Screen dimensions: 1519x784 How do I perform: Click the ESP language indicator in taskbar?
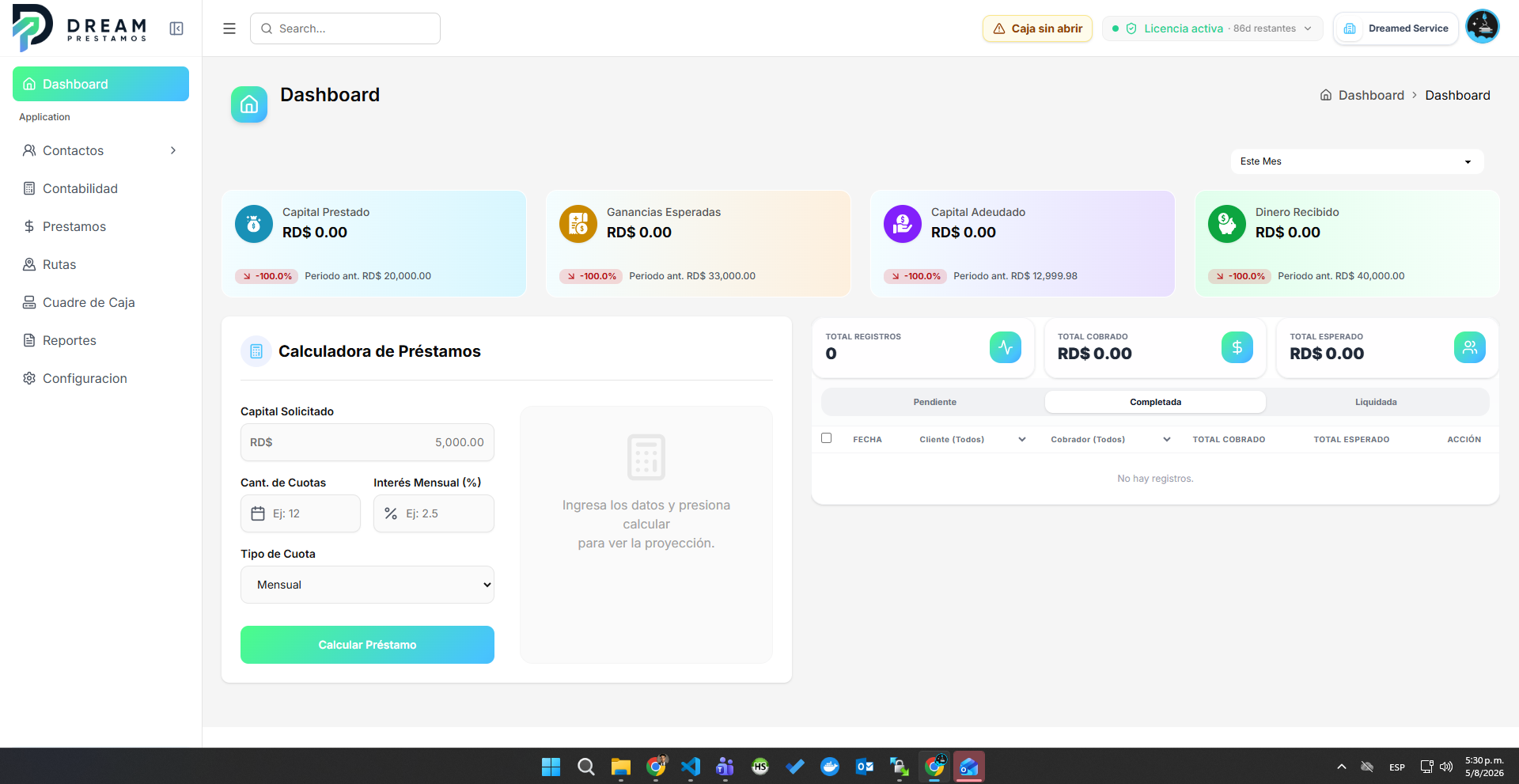[x=1397, y=767]
